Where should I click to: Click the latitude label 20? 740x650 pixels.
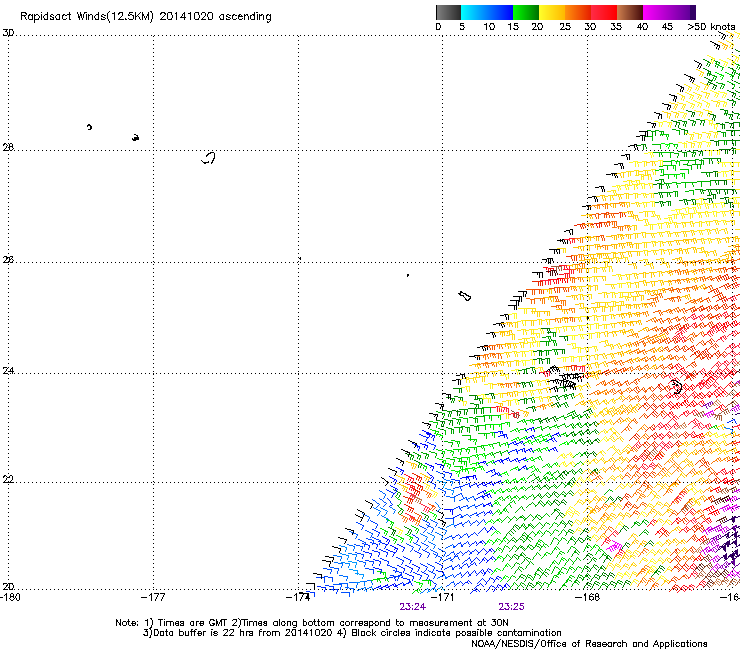click(x=8, y=586)
